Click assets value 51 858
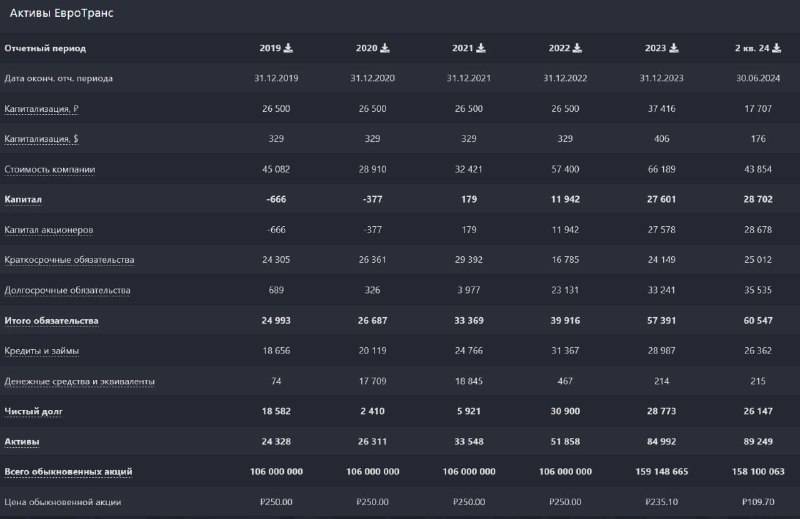Image resolution: width=800 pixels, height=519 pixels. (x=565, y=441)
